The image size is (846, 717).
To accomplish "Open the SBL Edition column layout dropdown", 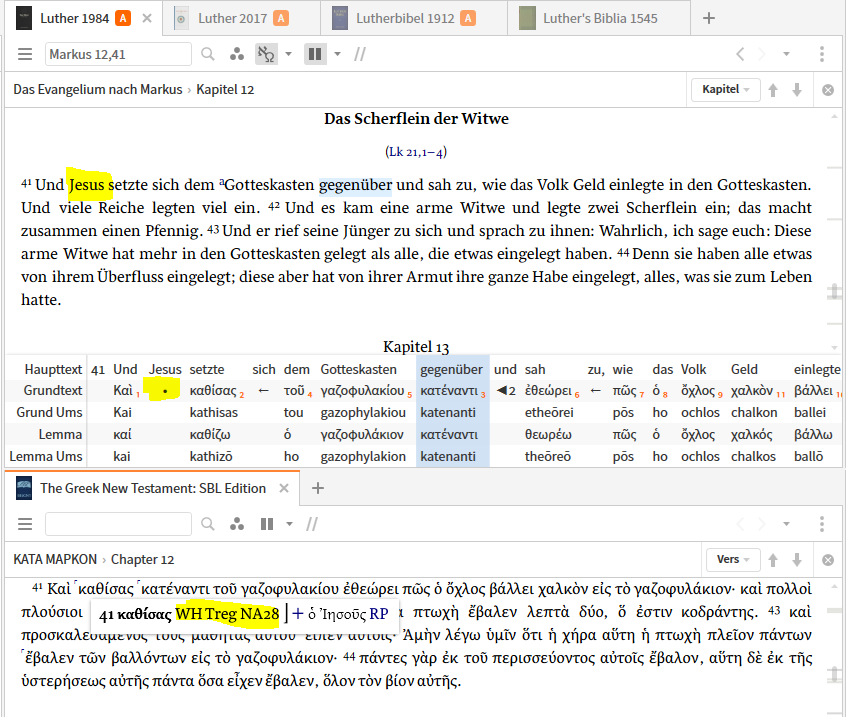I will 290,524.
